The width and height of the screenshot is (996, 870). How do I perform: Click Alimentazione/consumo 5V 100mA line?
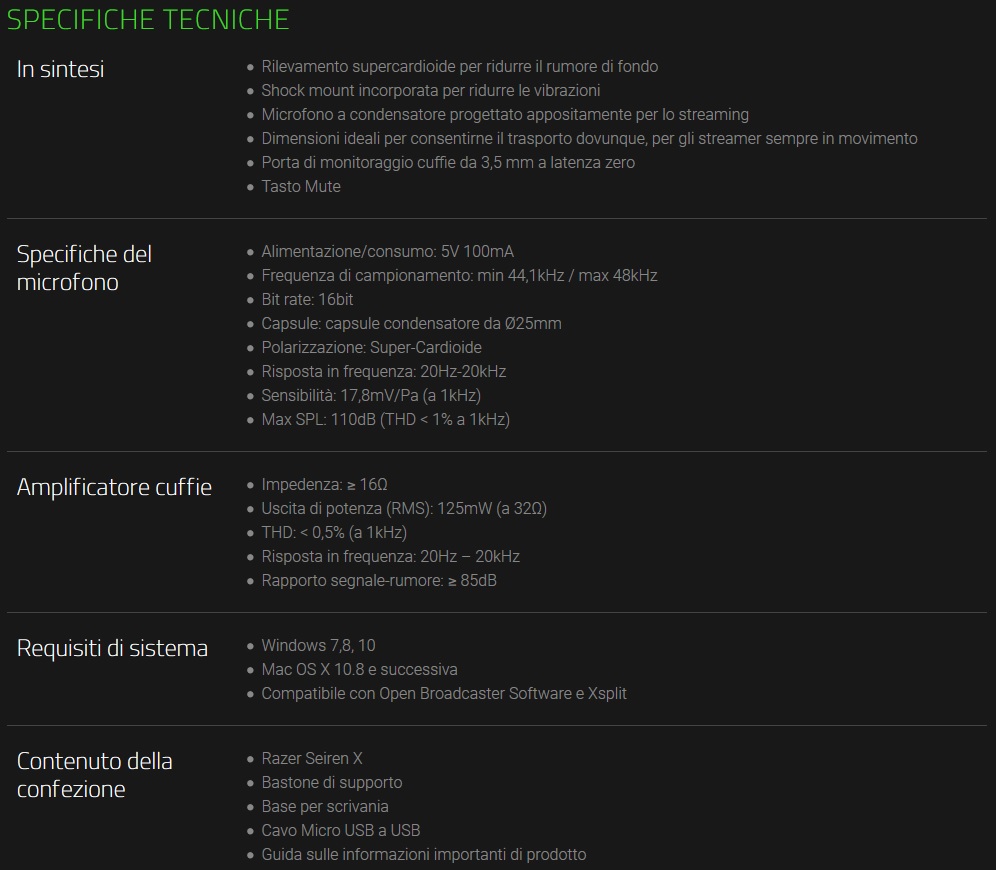point(387,251)
